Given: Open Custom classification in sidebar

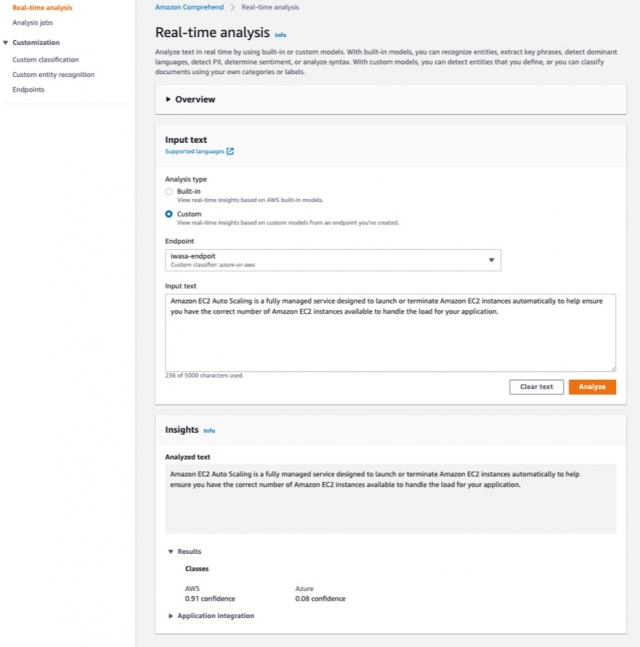Looking at the screenshot, I should 45,60.
